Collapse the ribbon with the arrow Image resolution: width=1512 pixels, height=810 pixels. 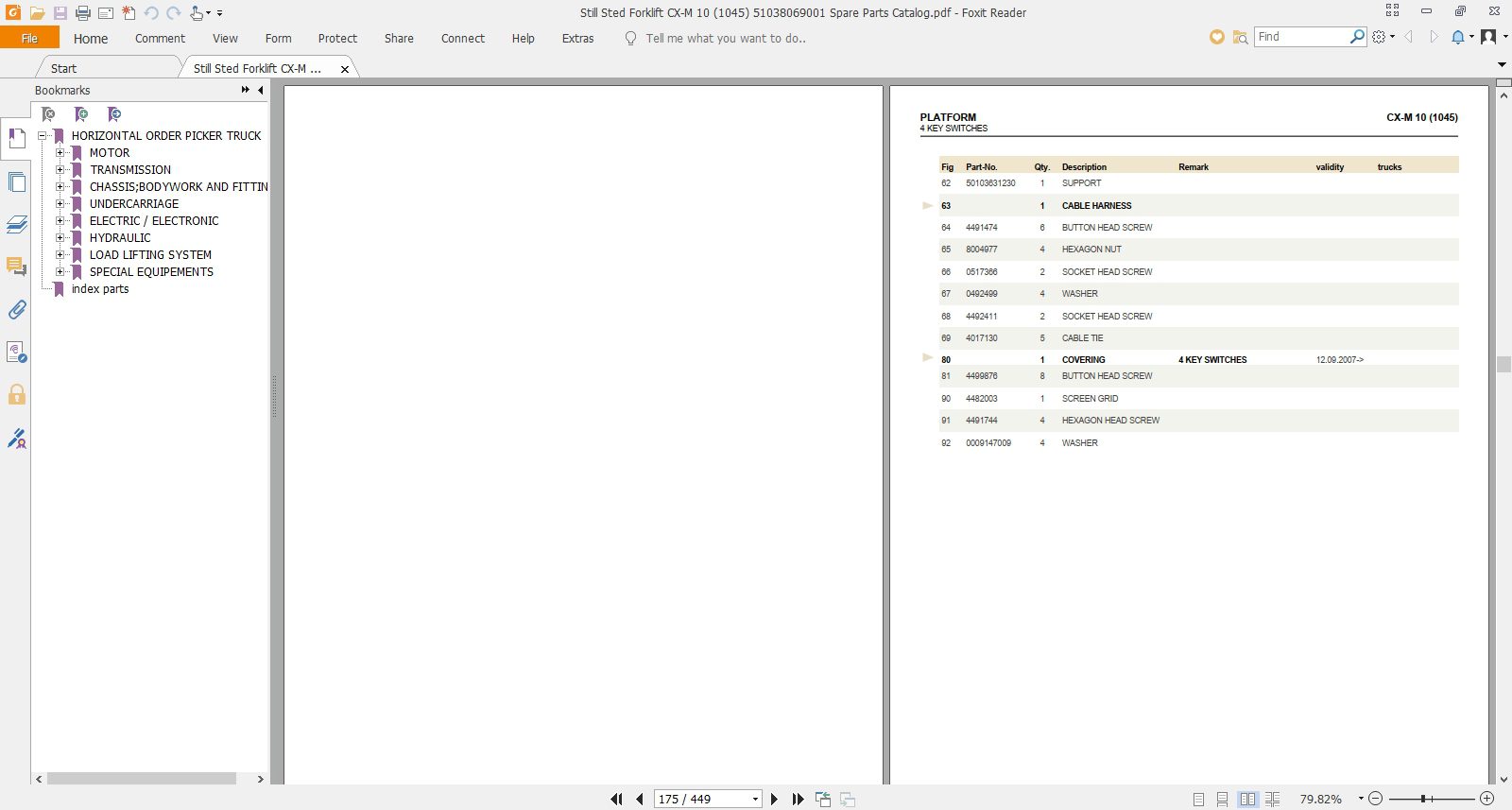coord(1502,64)
